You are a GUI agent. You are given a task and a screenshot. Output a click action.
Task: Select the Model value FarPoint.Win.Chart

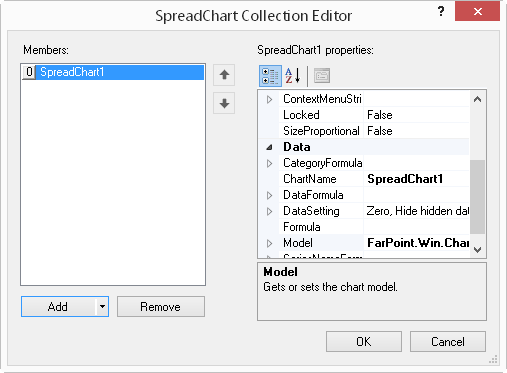pos(416,243)
